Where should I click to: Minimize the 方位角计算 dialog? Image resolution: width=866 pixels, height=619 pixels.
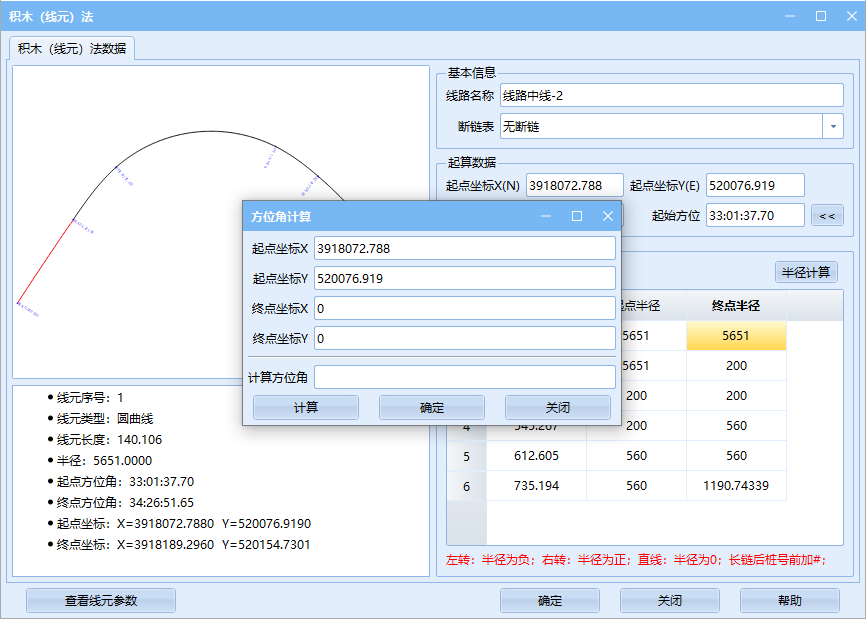click(546, 216)
